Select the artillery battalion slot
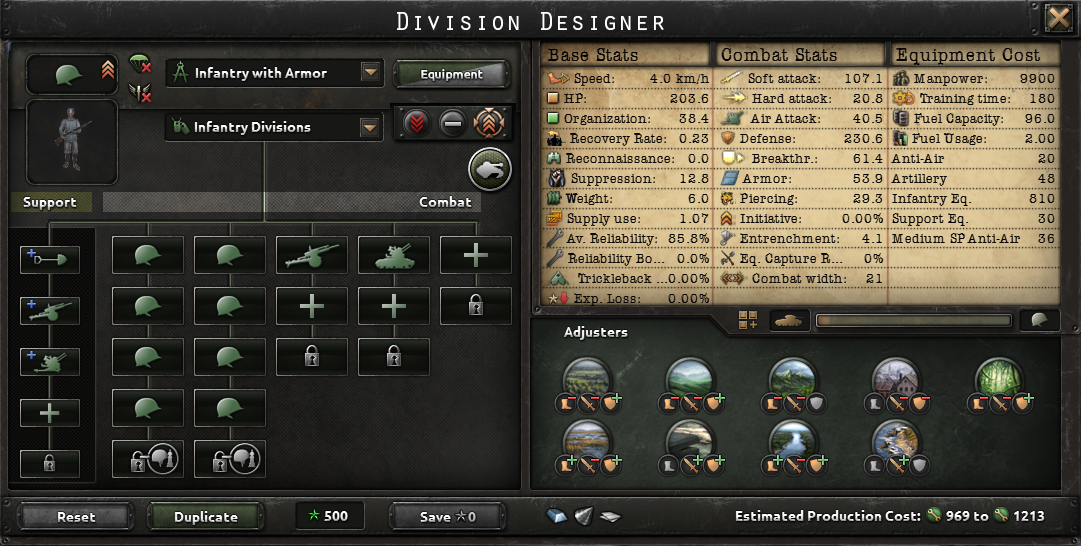Image resolution: width=1081 pixels, height=546 pixels. [312, 255]
